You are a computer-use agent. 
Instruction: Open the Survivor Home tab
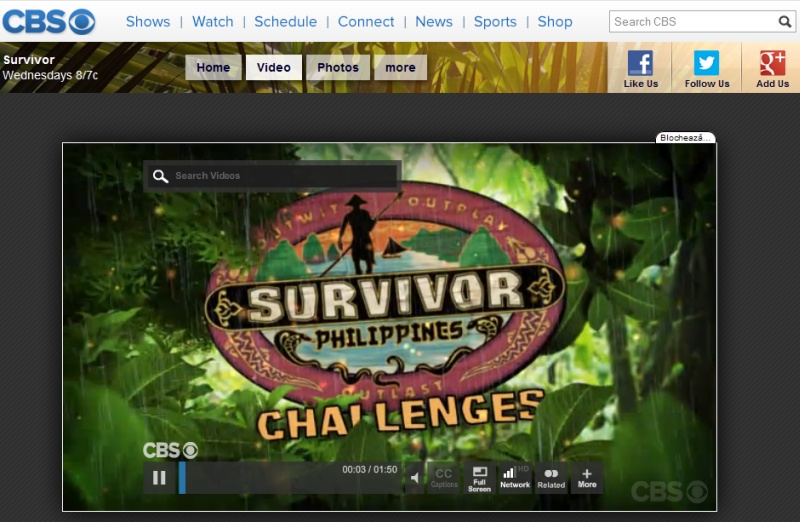pyautogui.click(x=213, y=67)
